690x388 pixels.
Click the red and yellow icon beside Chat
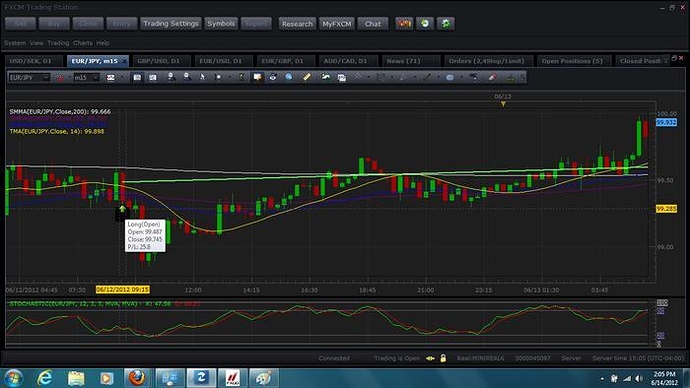tap(404, 23)
